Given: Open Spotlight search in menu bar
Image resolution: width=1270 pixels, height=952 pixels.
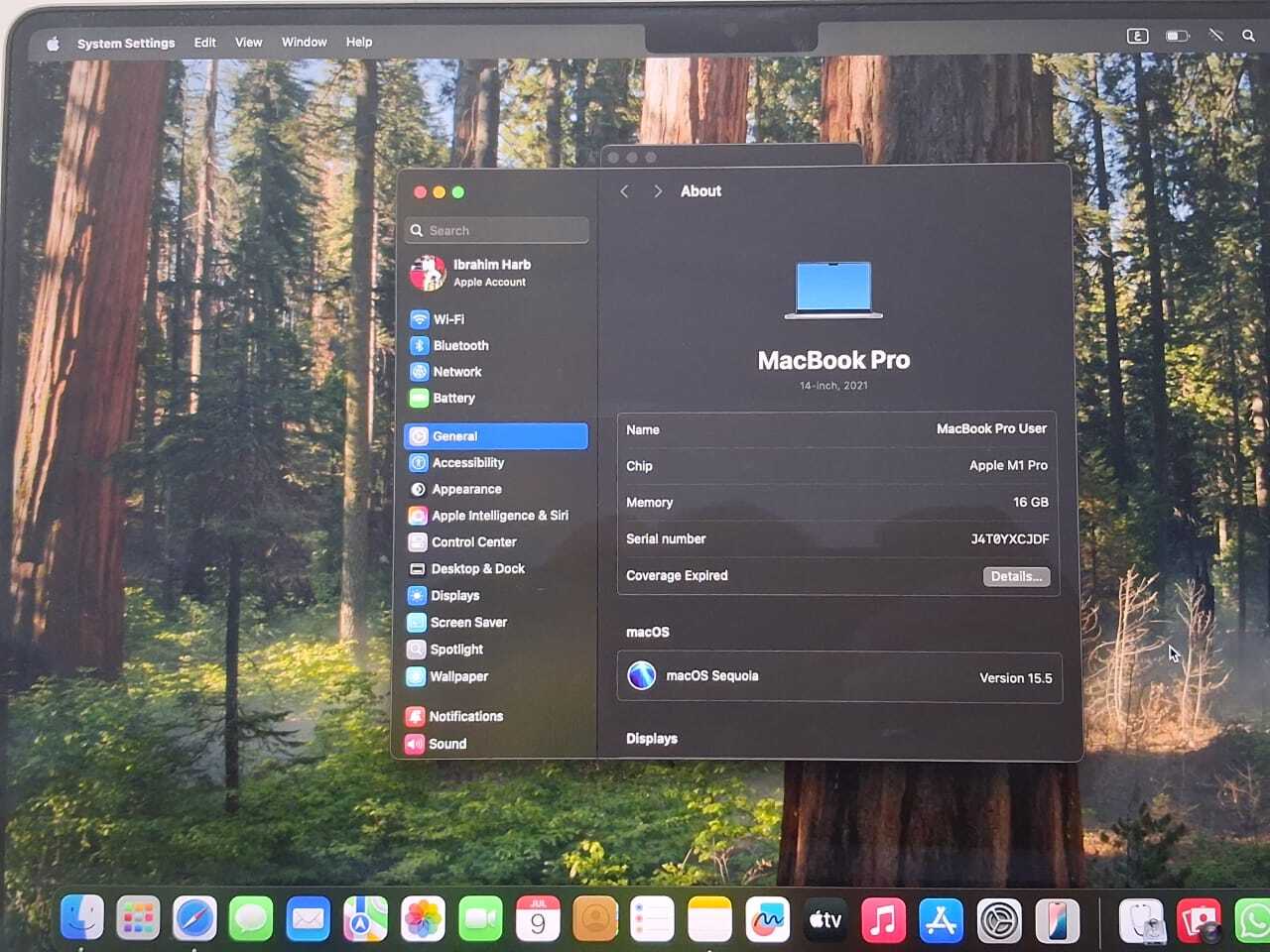Looking at the screenshot, I should pyautogui.click(x=1248, y=36).
